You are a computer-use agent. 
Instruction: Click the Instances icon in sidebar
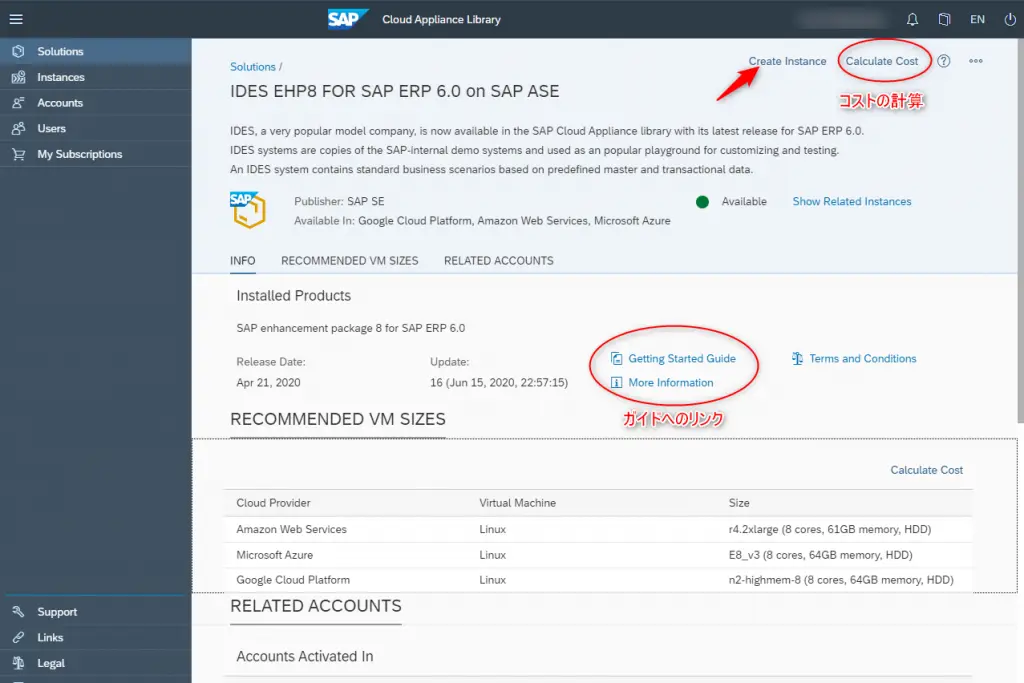(x=18, y=77)
